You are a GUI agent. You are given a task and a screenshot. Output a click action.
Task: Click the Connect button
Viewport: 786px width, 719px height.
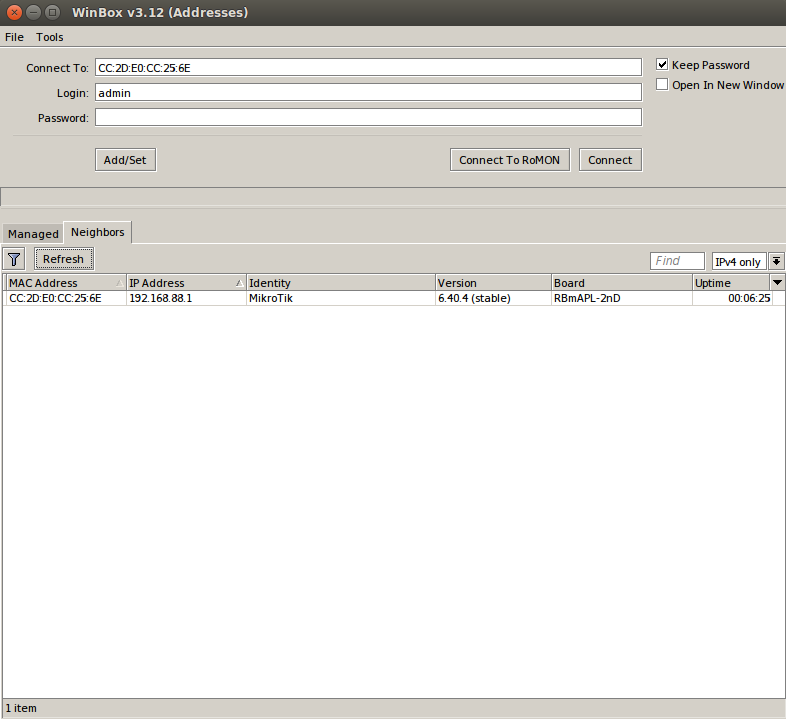coord(610,160)
